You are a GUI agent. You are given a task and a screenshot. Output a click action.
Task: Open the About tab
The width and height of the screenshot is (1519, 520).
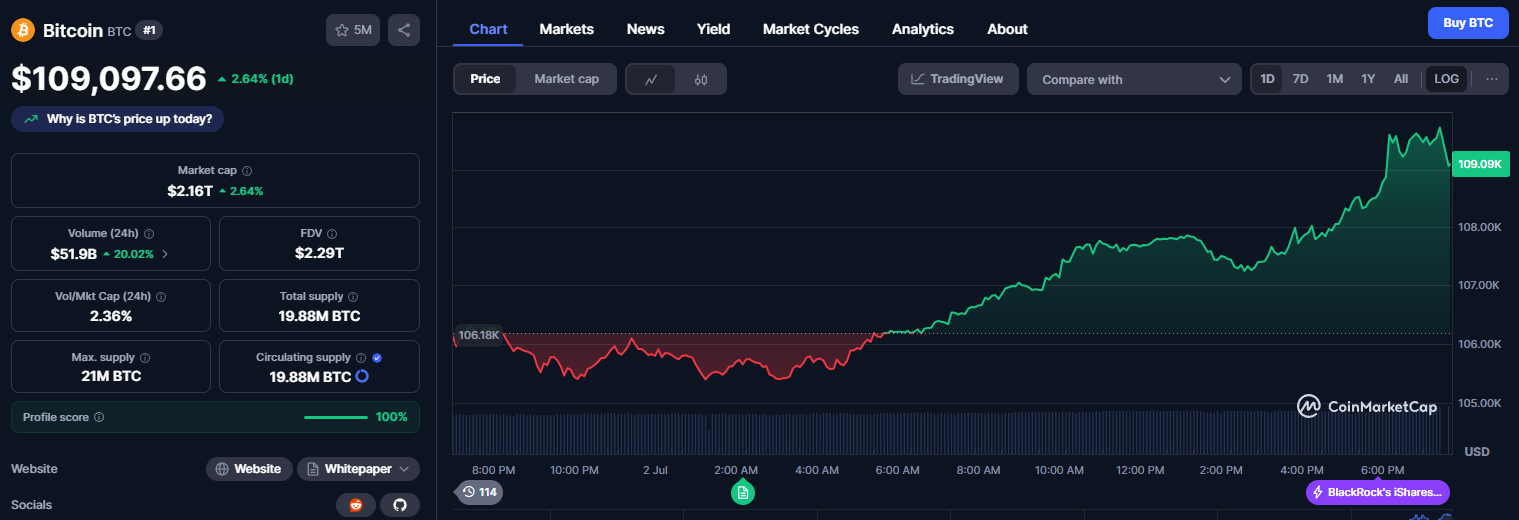(x=1007, y=29)
